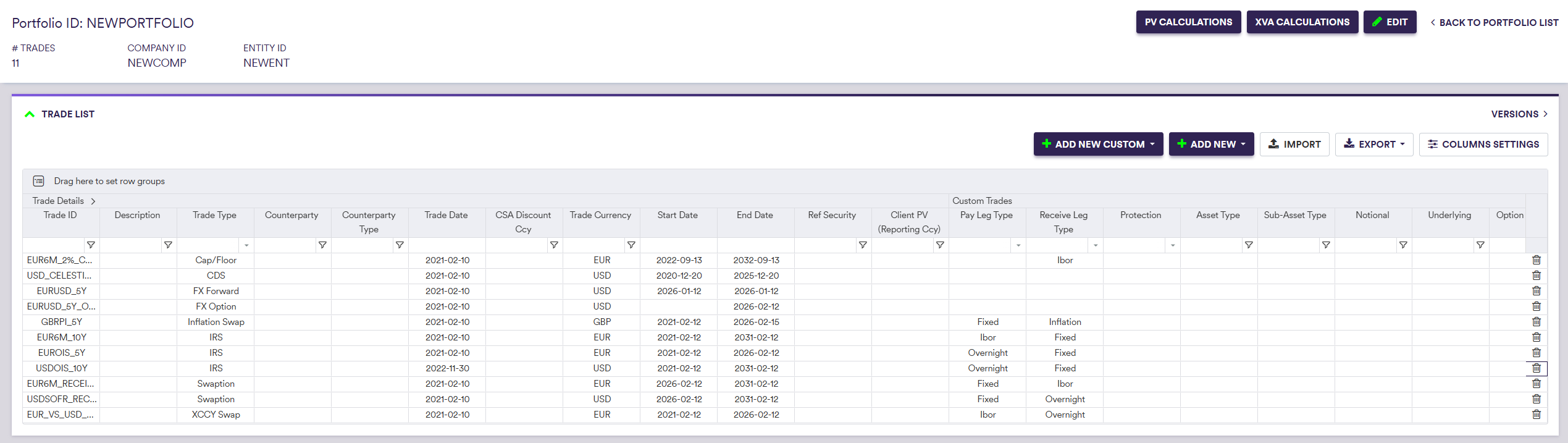Viewport: 1568px width, 443px height.
Task: Click the Edit portfolio button
Action: point(1390,22)
